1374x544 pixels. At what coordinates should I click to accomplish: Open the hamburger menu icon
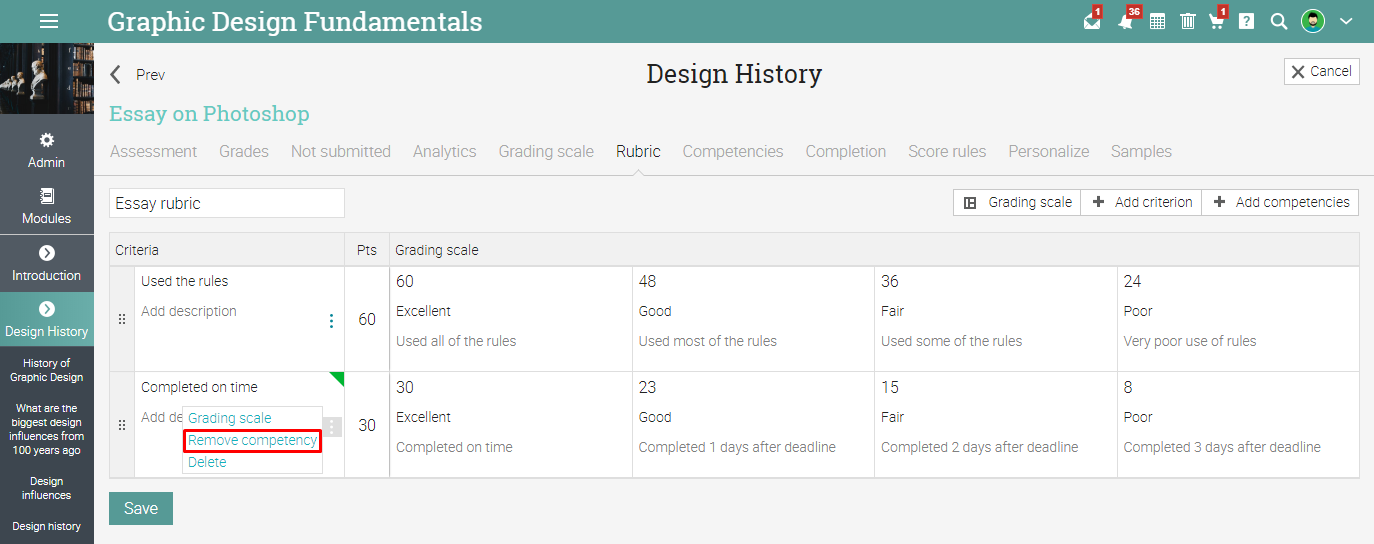(48, 21)
